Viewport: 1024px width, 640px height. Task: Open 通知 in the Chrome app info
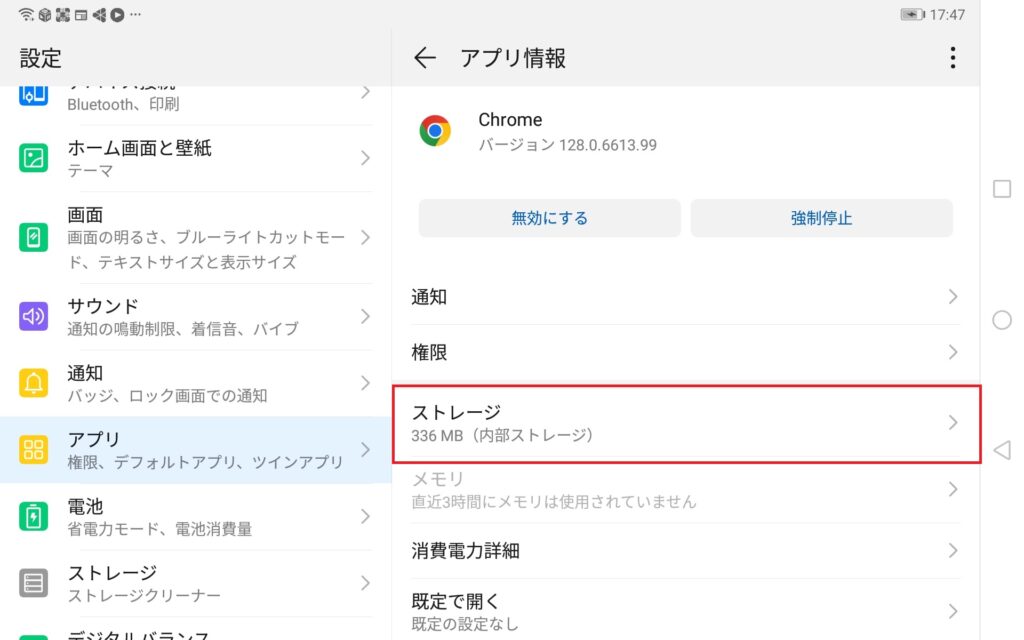tap(686, 297)
